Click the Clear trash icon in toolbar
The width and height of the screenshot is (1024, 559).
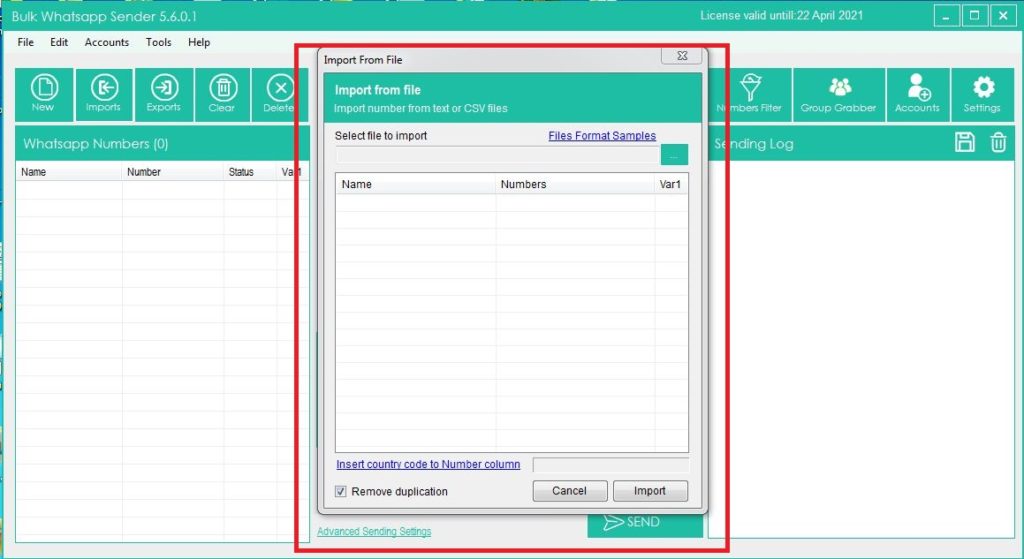point(222,95)
